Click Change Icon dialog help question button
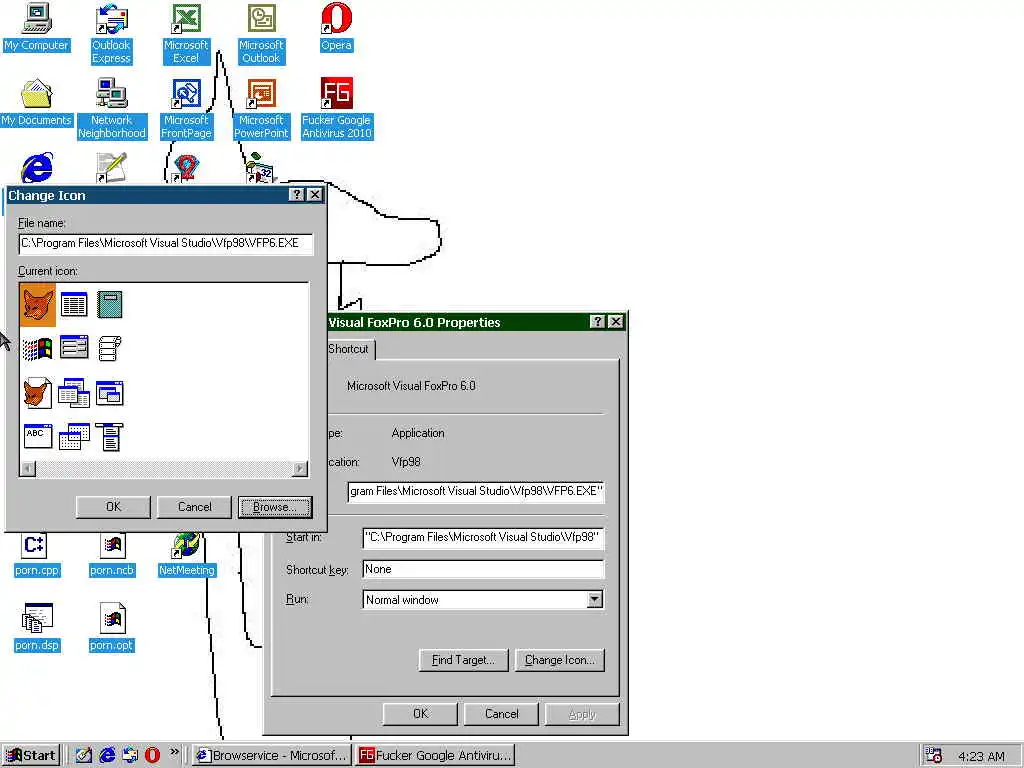 tap(296, 195)
